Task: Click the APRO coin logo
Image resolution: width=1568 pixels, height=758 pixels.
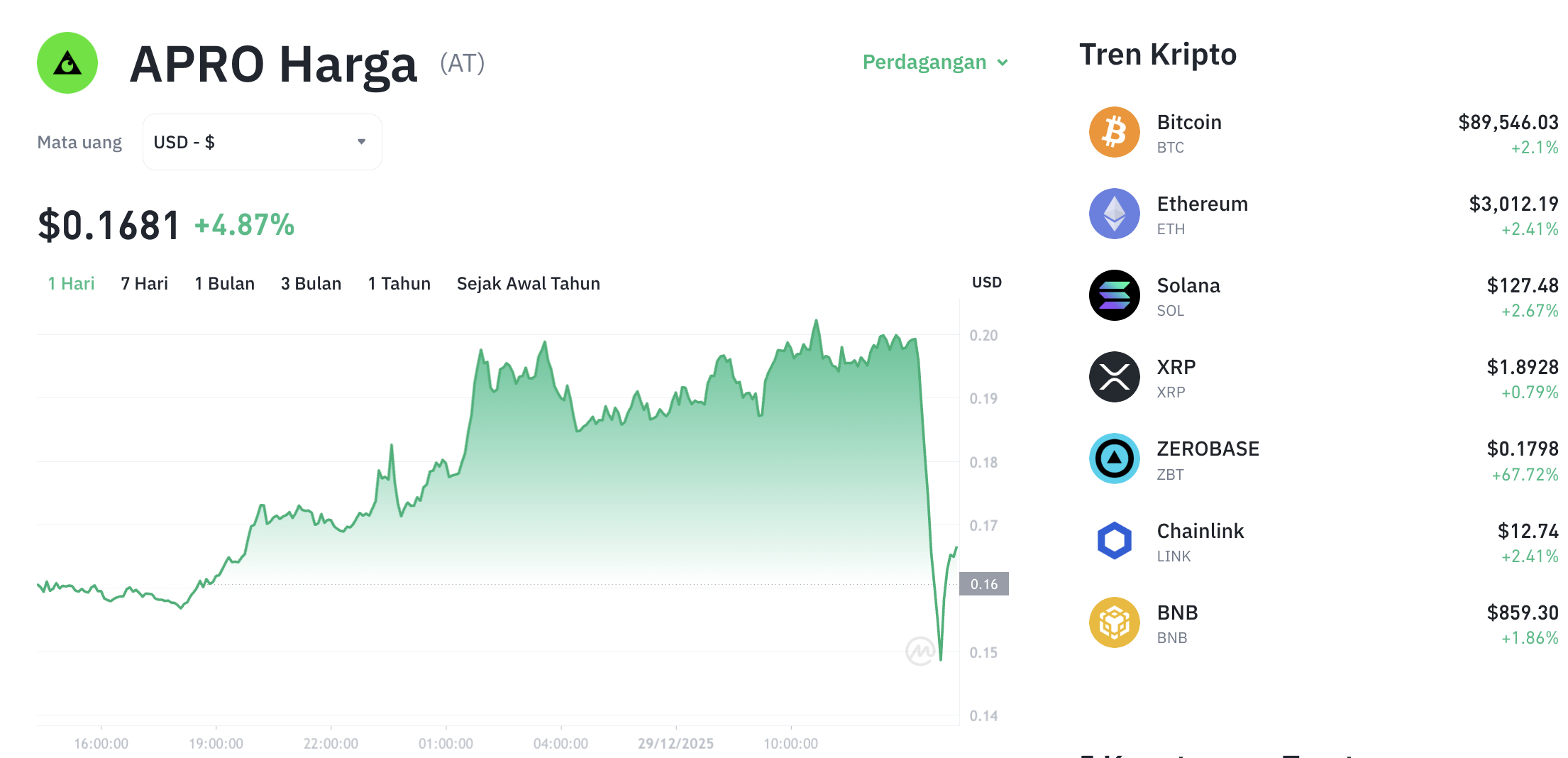Action: point(67,62)
